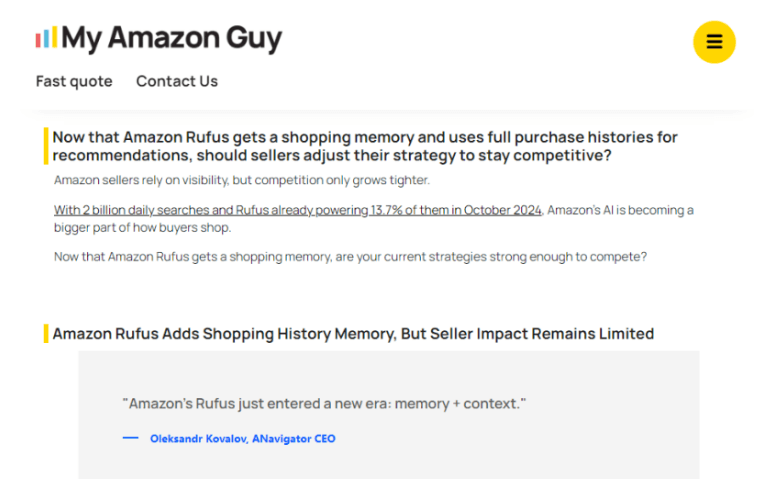Click the quote about memory + context
Screen dimensions: 773x479
tap(324, 404)
